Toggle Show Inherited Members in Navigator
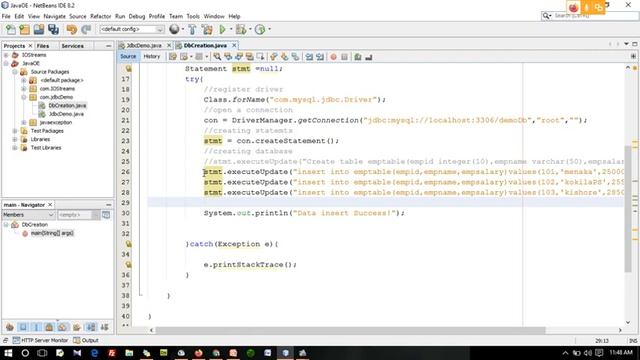This screenshot has height=360, width=640. click(10, 327)
